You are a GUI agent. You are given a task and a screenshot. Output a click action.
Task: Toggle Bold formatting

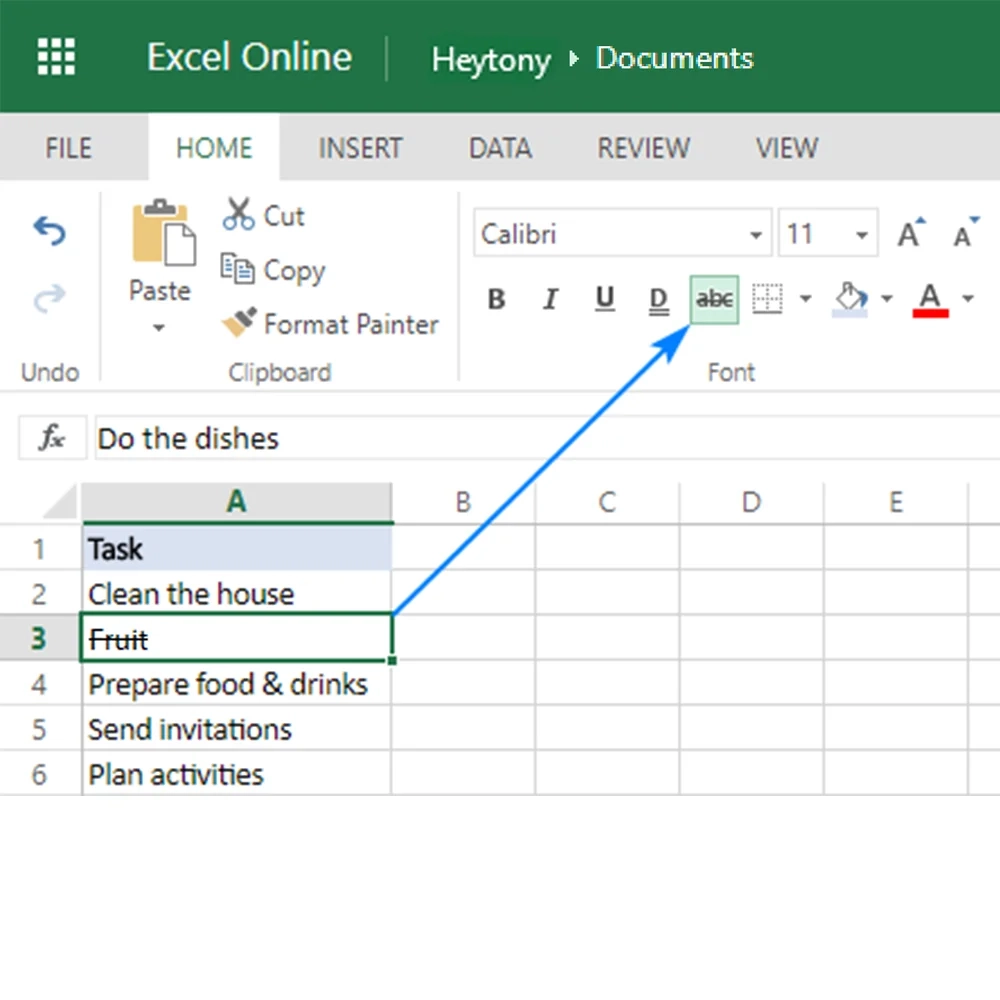496,298
